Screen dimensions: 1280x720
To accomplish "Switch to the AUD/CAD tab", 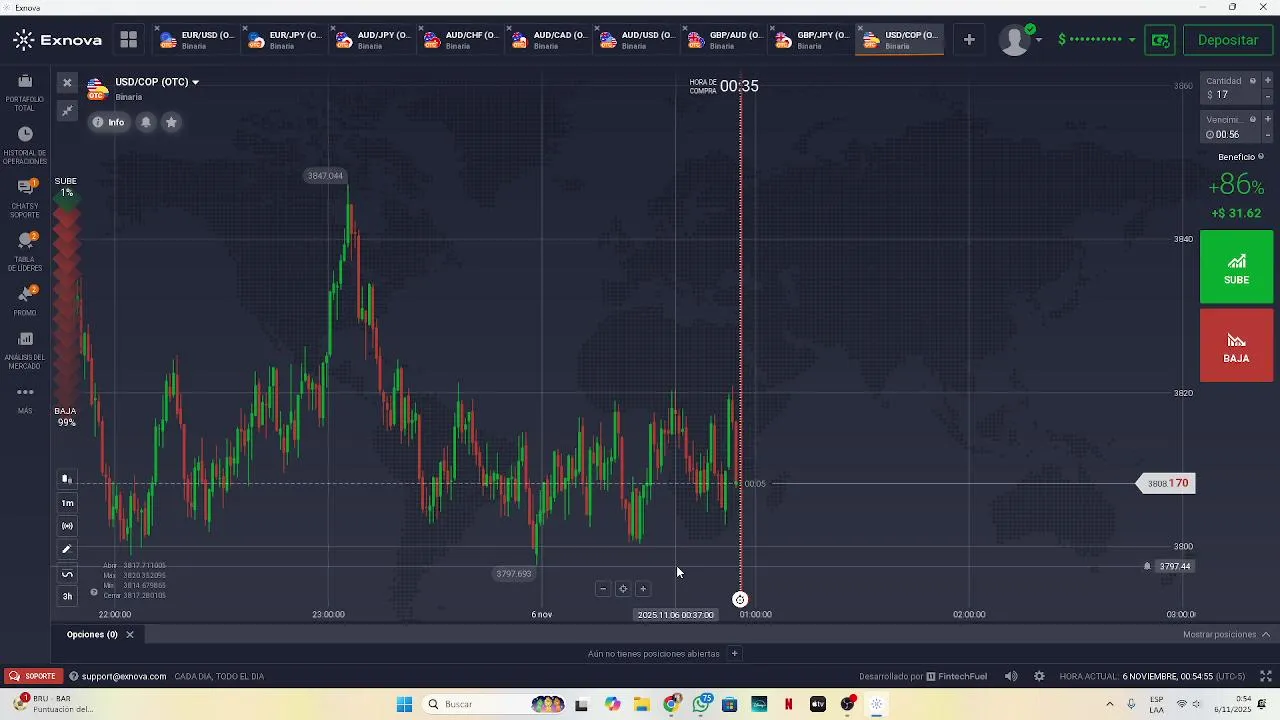I will [548, 40].
